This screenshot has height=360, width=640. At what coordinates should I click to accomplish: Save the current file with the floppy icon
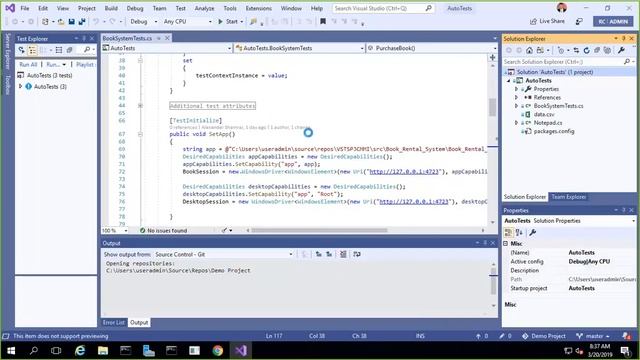71,22
